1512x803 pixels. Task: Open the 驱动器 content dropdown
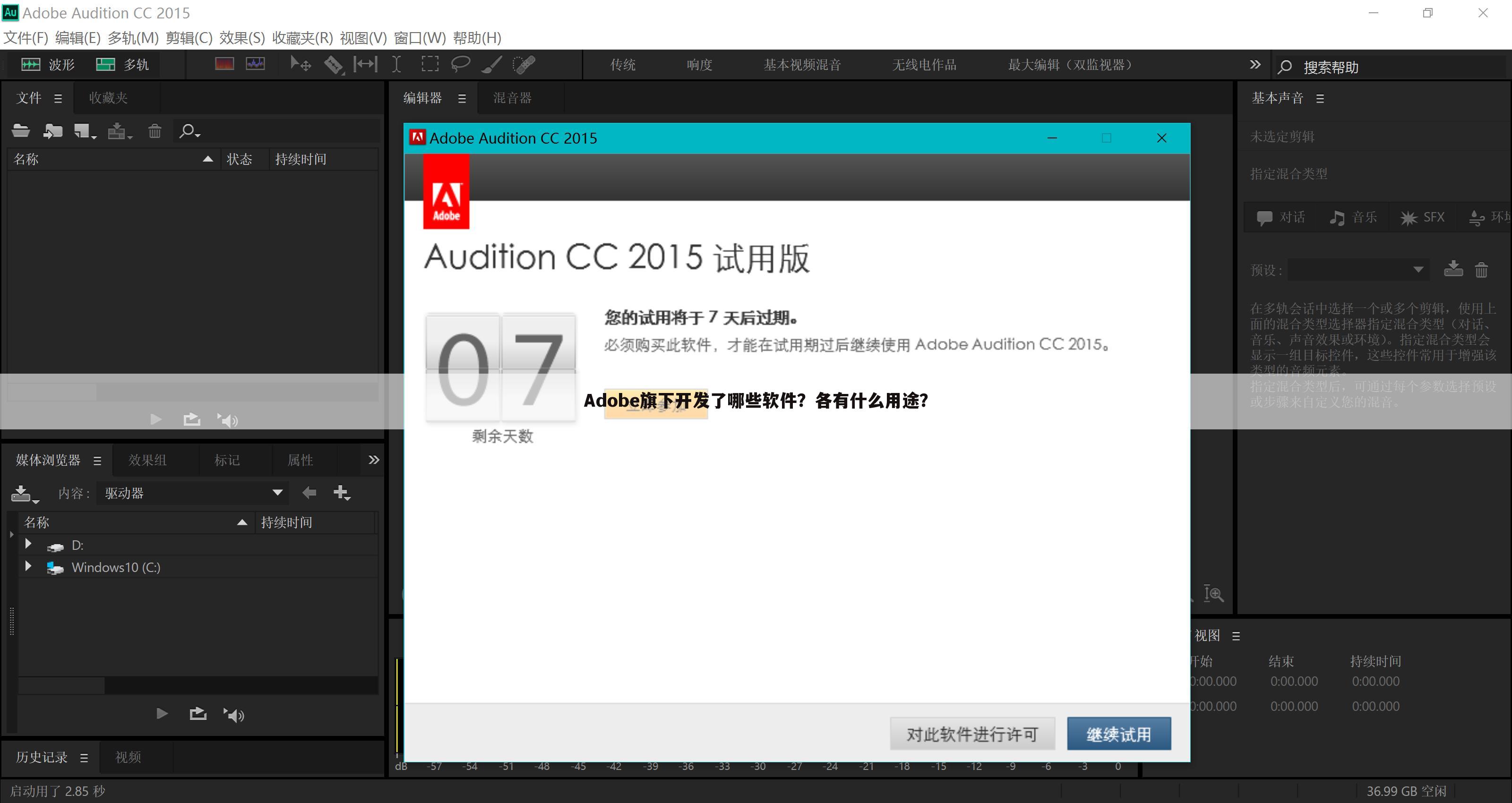192,493
